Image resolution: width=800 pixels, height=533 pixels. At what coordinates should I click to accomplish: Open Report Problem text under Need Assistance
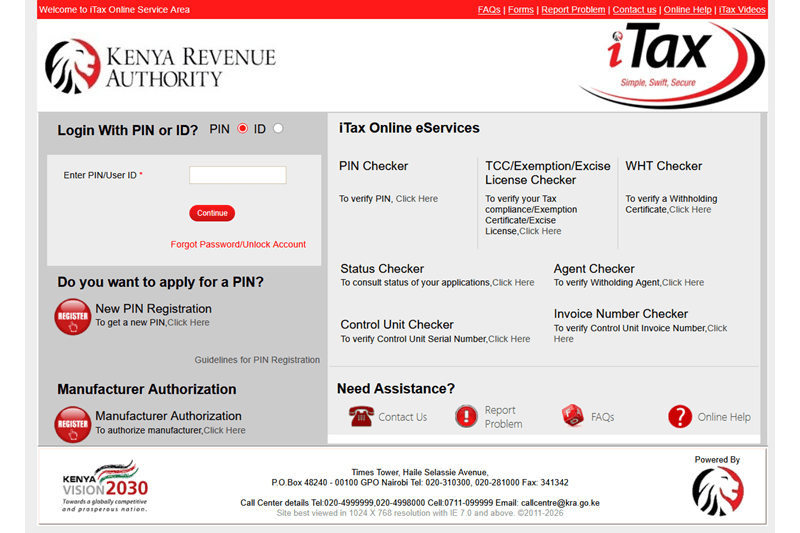click(504, 417)
